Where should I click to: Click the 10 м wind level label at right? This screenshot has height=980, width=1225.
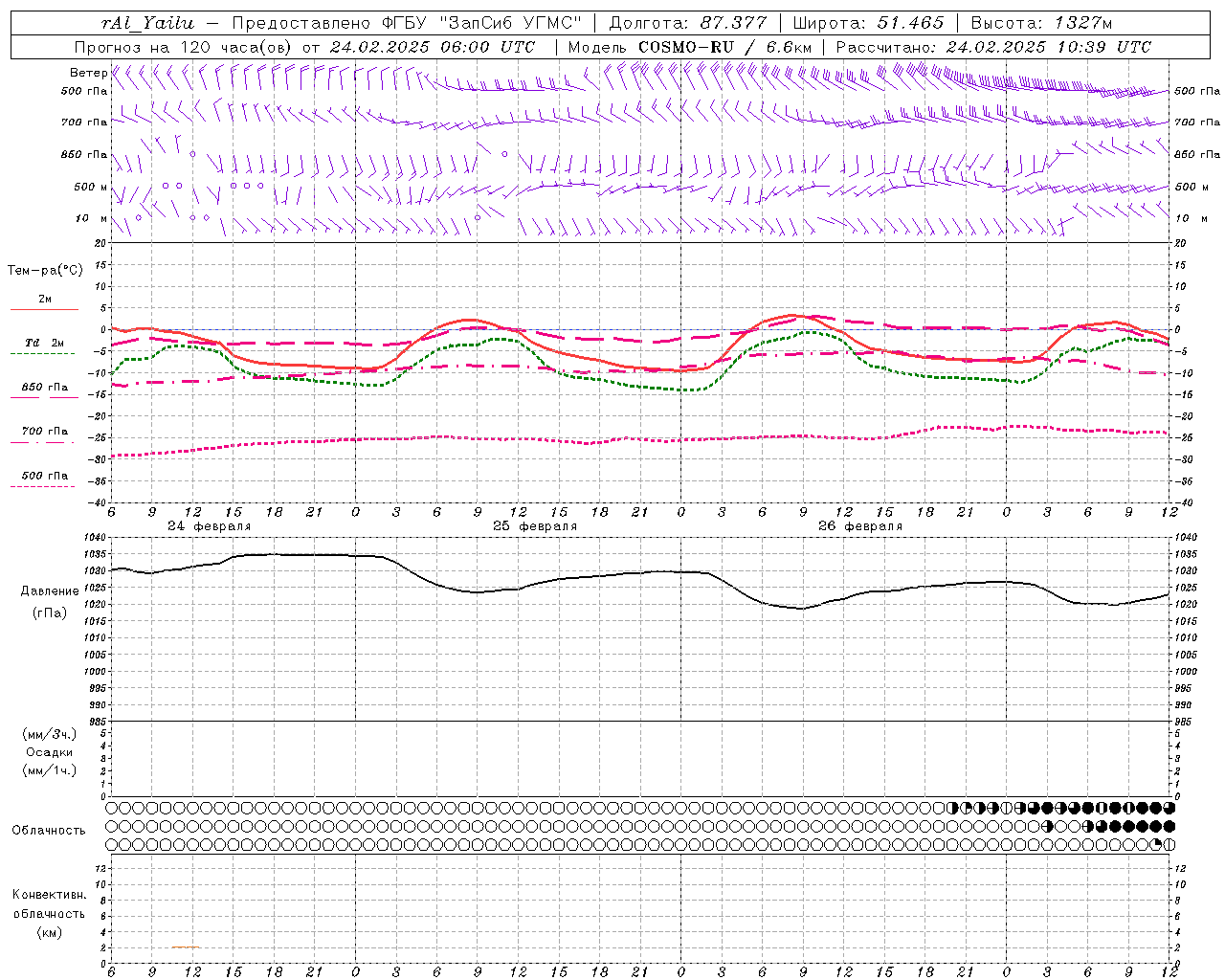pyautogui.click(x=1191, y=218)
